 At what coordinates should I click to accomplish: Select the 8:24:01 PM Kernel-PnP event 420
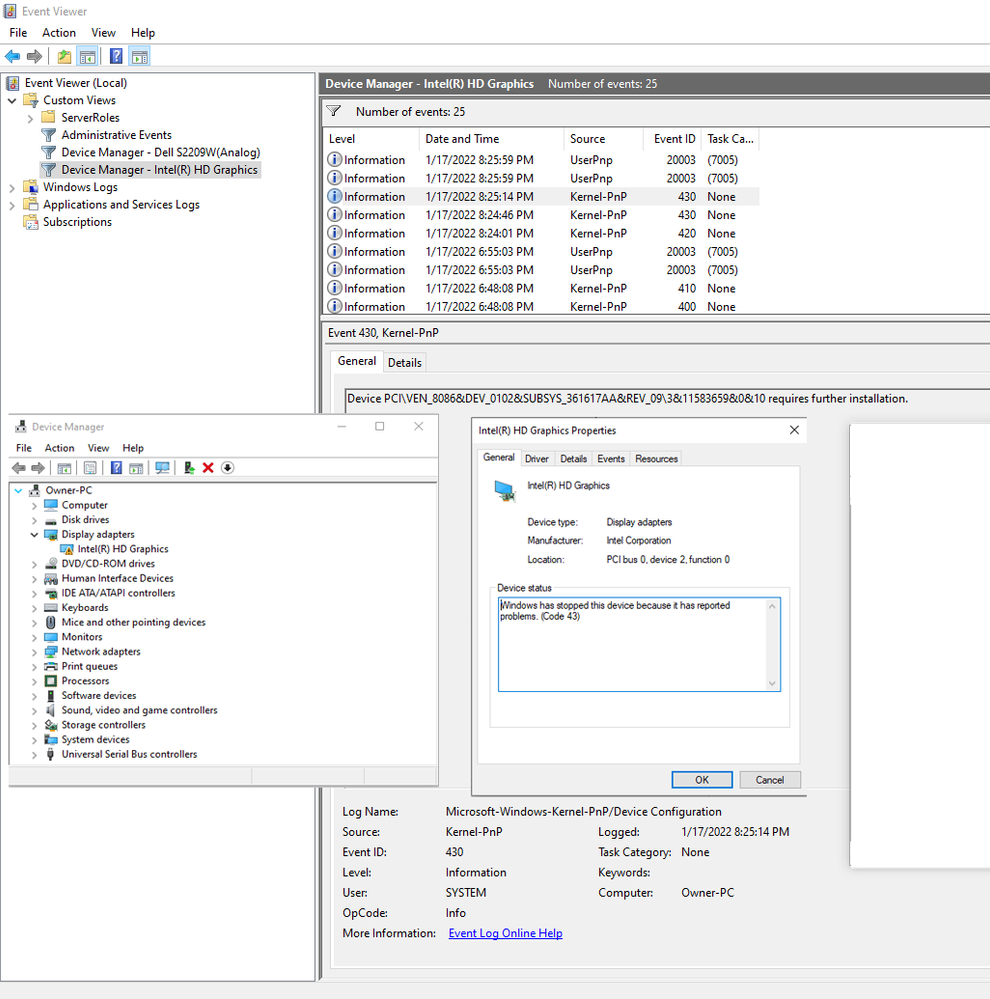(542, 233)
